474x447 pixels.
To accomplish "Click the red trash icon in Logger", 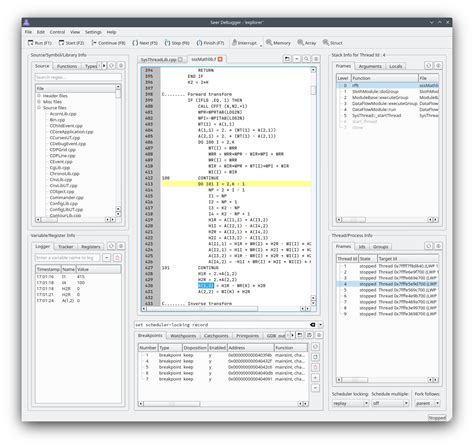I will click(117, 258).
